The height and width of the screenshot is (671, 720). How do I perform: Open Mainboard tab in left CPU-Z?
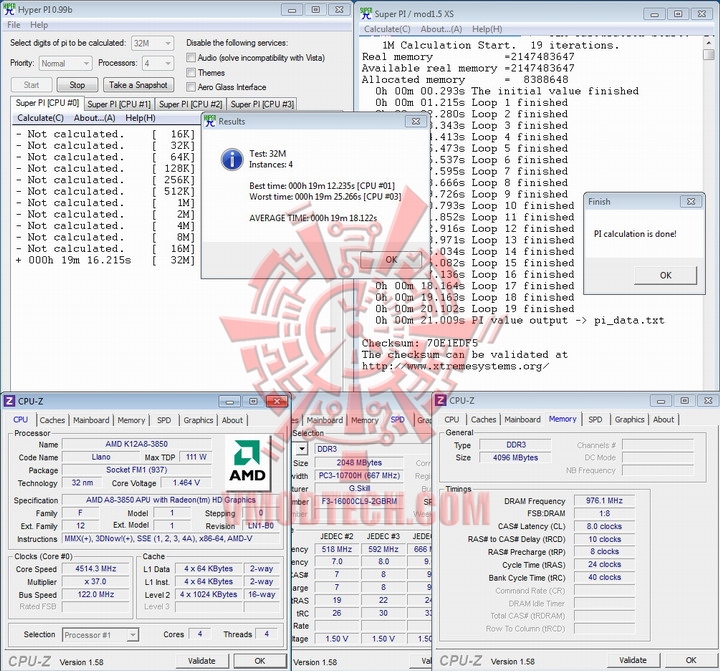91,420
